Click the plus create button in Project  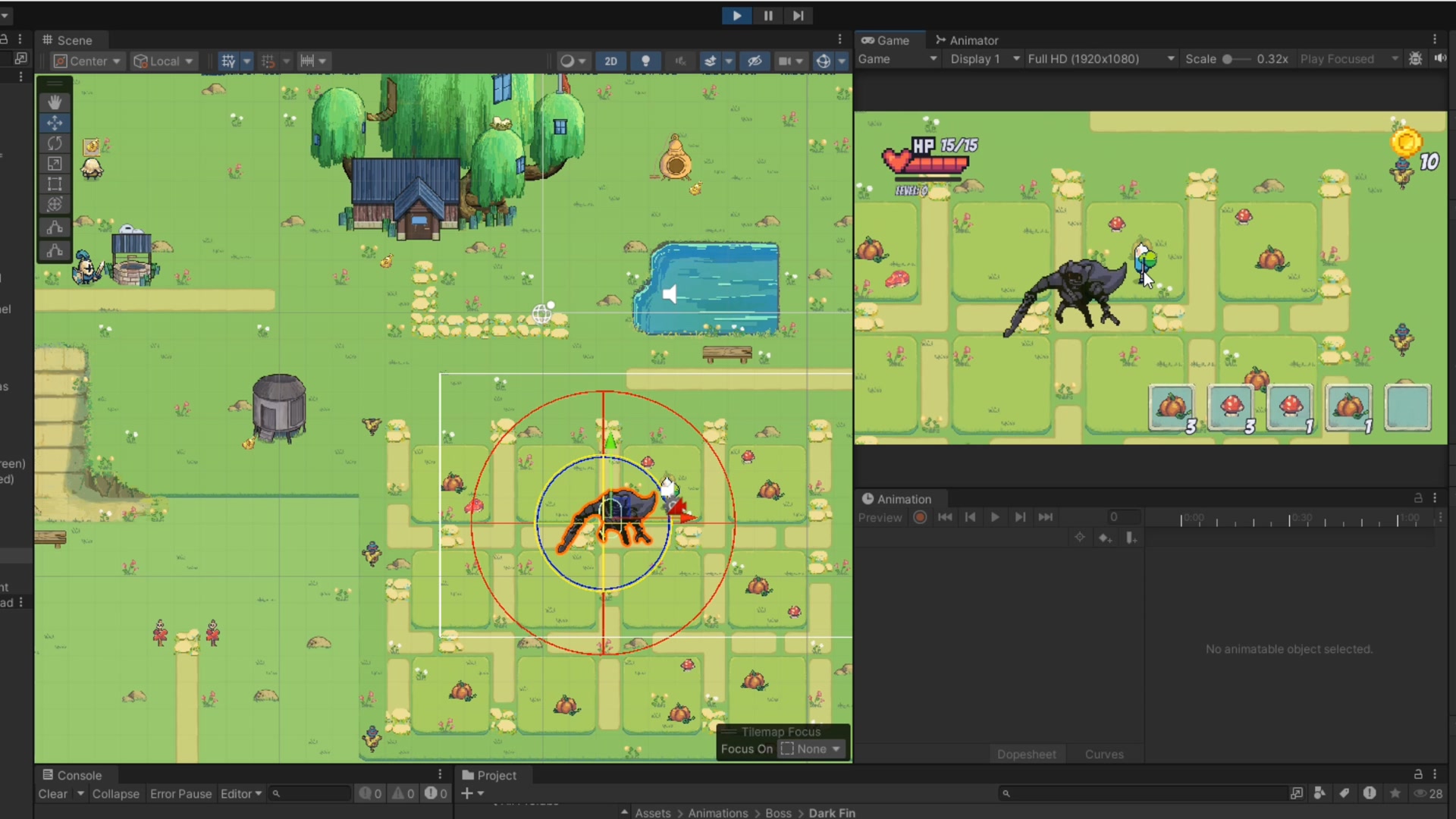pos(472,793)
